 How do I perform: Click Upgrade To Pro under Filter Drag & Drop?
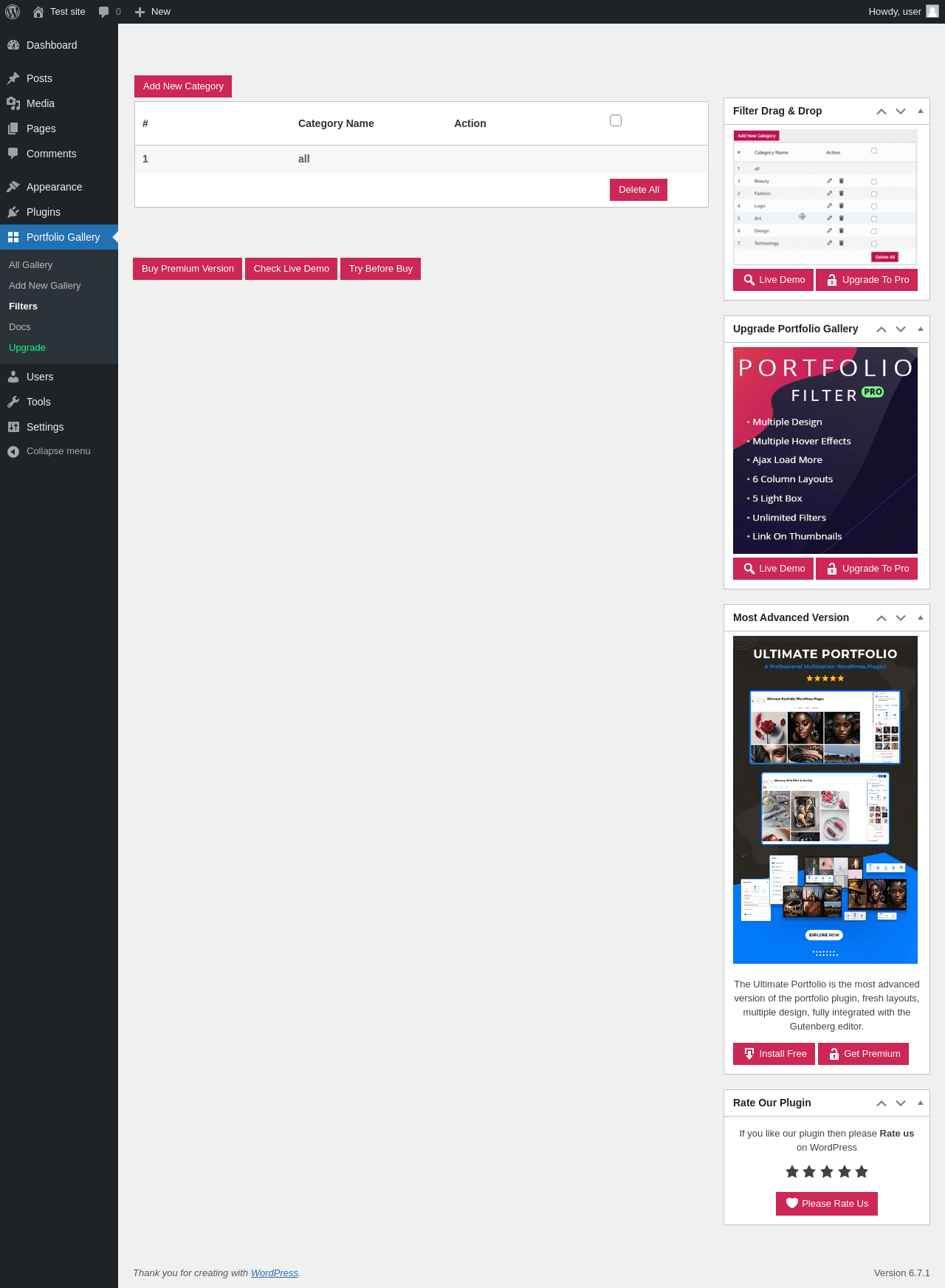click(867, 280)
